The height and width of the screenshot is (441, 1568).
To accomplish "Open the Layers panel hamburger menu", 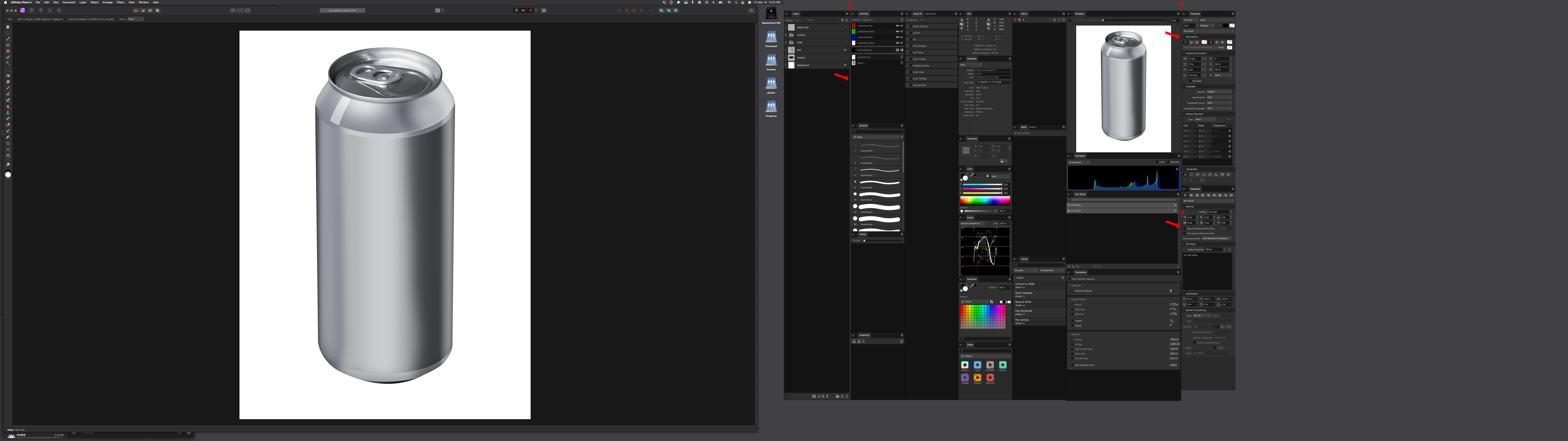I will 847,14.
